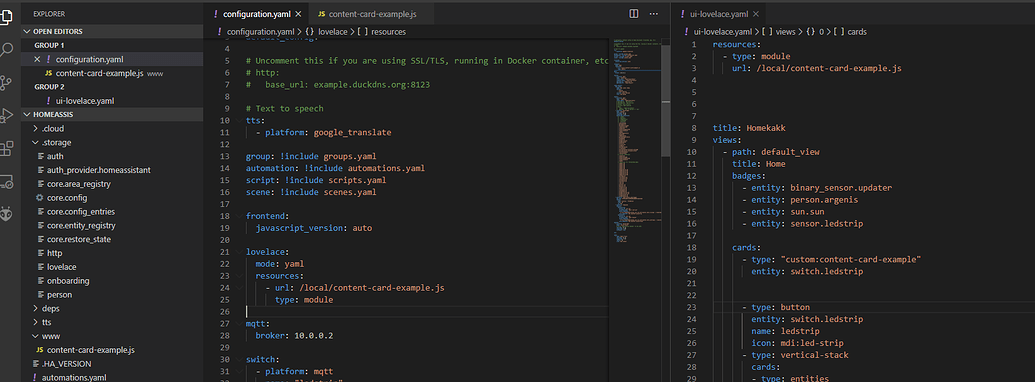Open the Extensions view
Viewport: 1035px width, 382px height.
tap(7, 148)
